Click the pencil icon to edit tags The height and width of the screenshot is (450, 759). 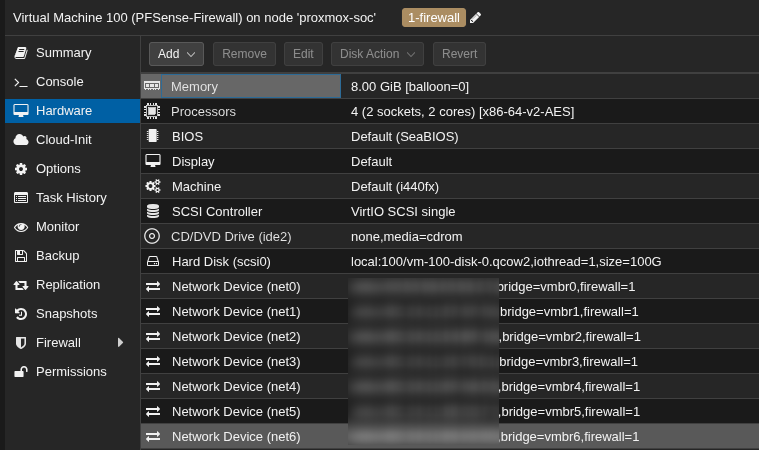[x=475, y=18]
